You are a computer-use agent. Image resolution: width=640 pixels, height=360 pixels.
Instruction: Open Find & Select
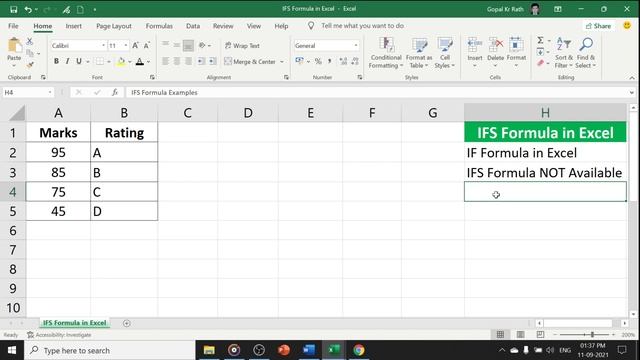tap(586, 53)
